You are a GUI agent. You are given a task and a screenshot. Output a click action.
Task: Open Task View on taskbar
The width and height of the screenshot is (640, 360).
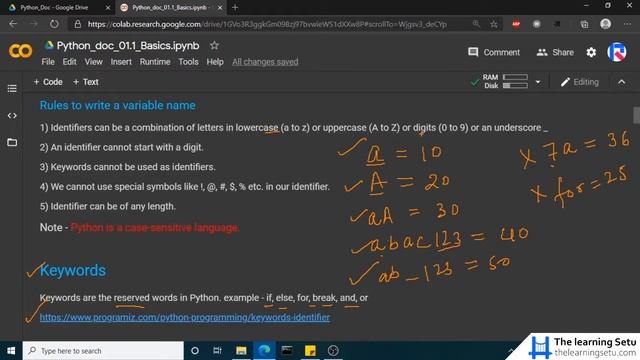point(218,351)
